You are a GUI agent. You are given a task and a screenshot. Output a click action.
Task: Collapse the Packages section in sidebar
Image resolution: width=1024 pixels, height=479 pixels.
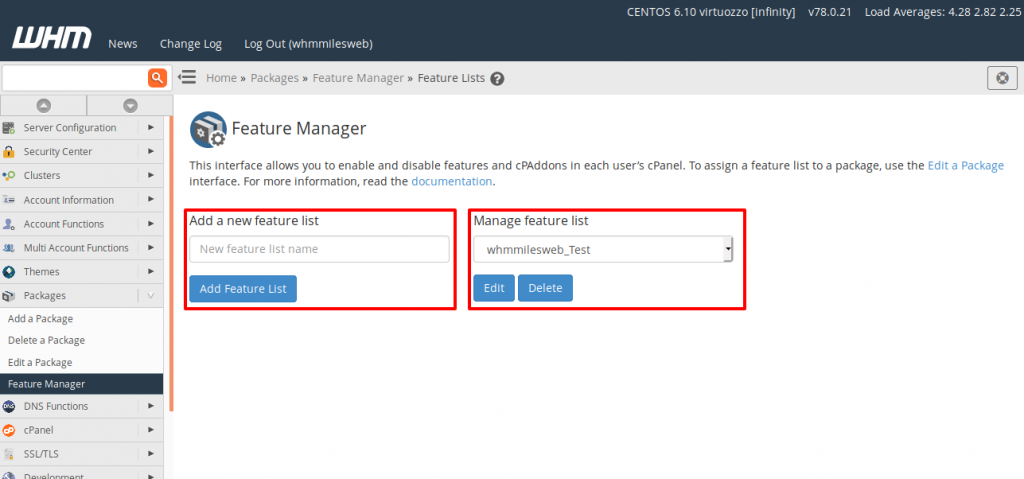tap(150, 296)
